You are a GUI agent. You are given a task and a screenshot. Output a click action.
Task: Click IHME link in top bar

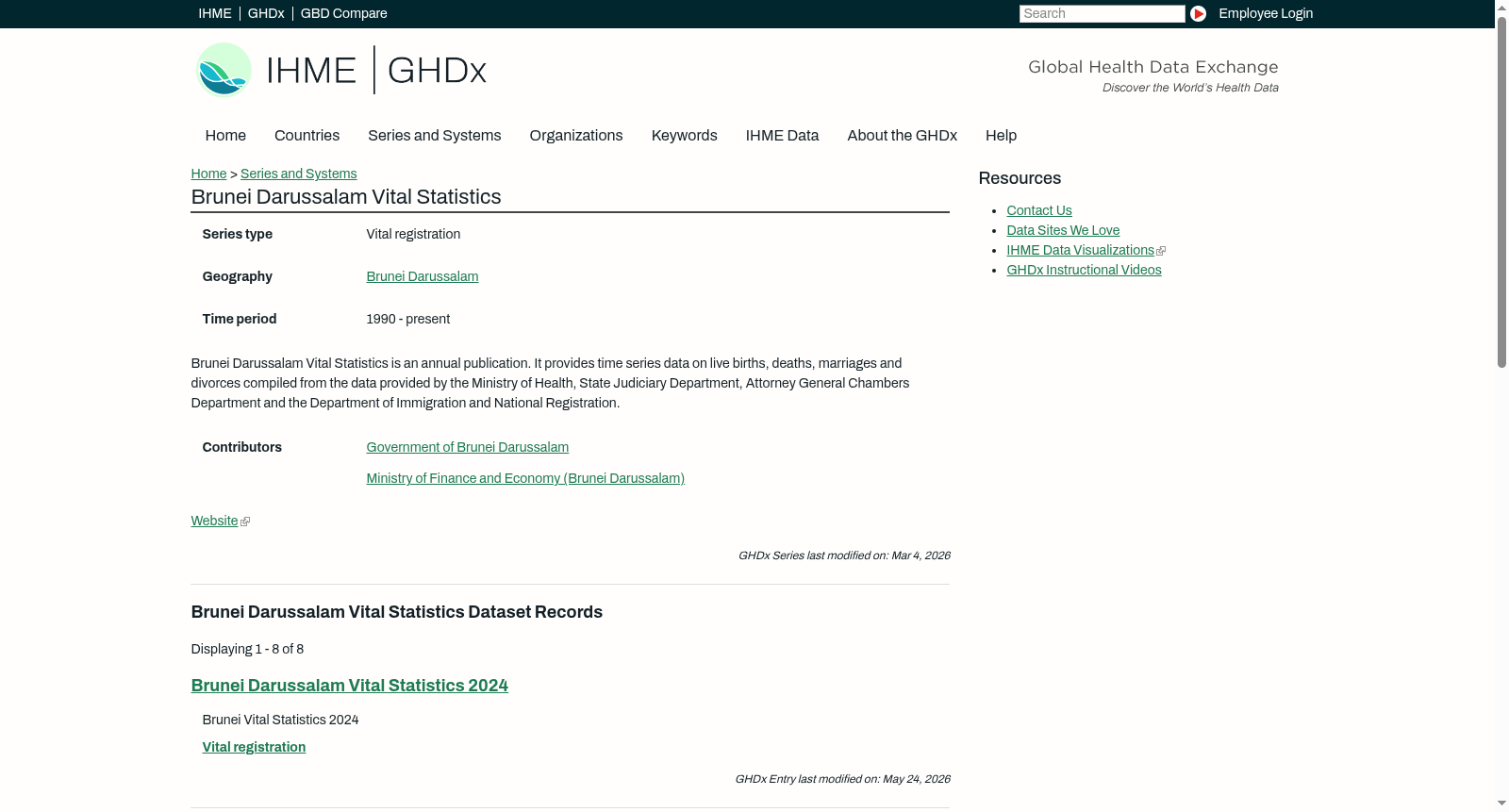(x=215, y=13)
